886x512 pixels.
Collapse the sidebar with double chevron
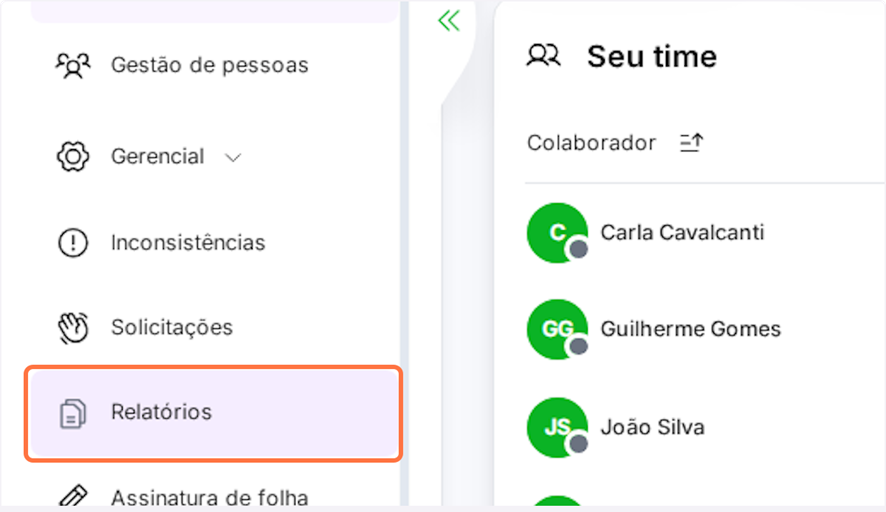click(x=449, y=21)
